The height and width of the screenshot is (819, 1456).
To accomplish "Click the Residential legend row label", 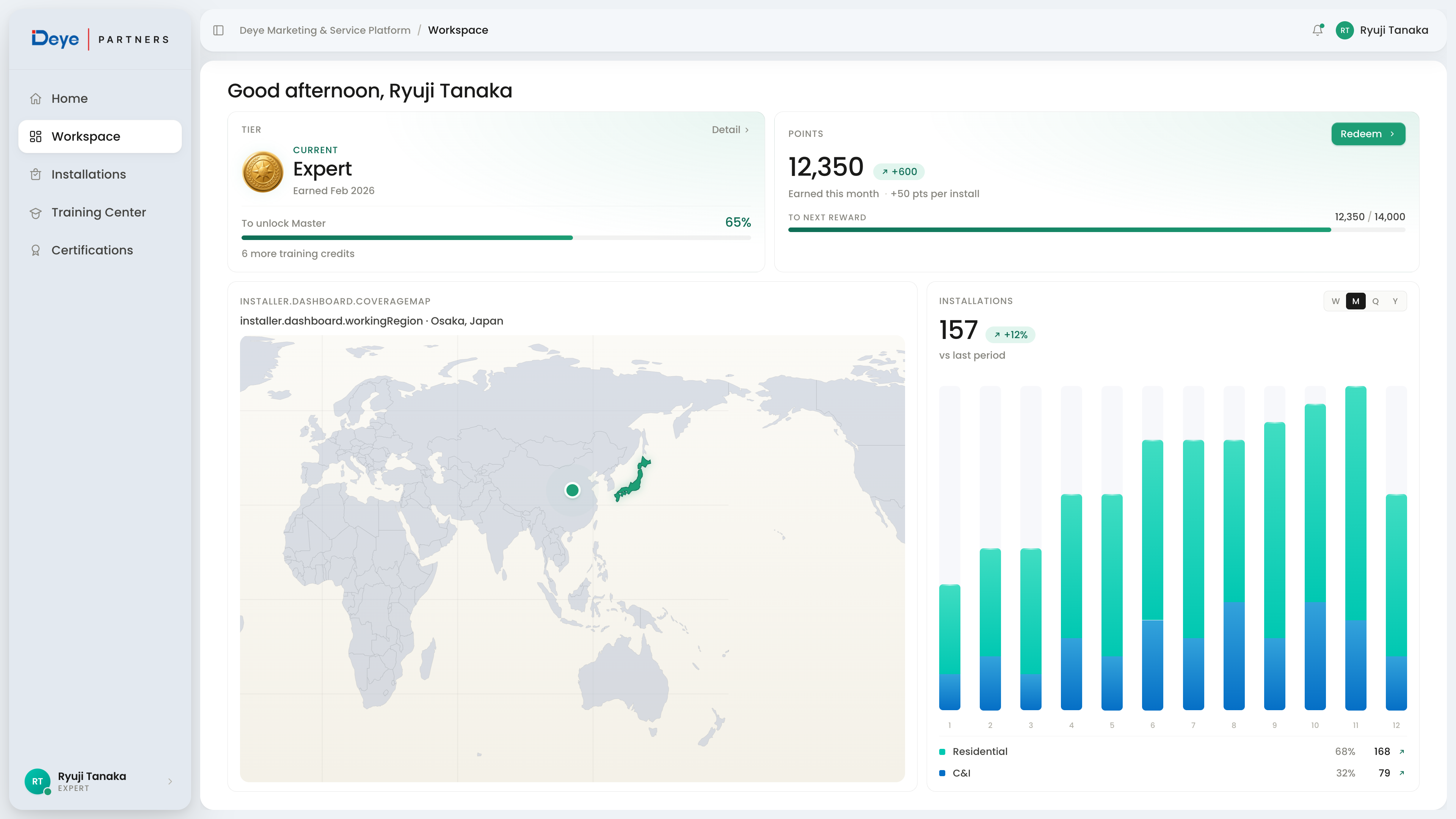I will pyautogui.click(x=979, y=752).
